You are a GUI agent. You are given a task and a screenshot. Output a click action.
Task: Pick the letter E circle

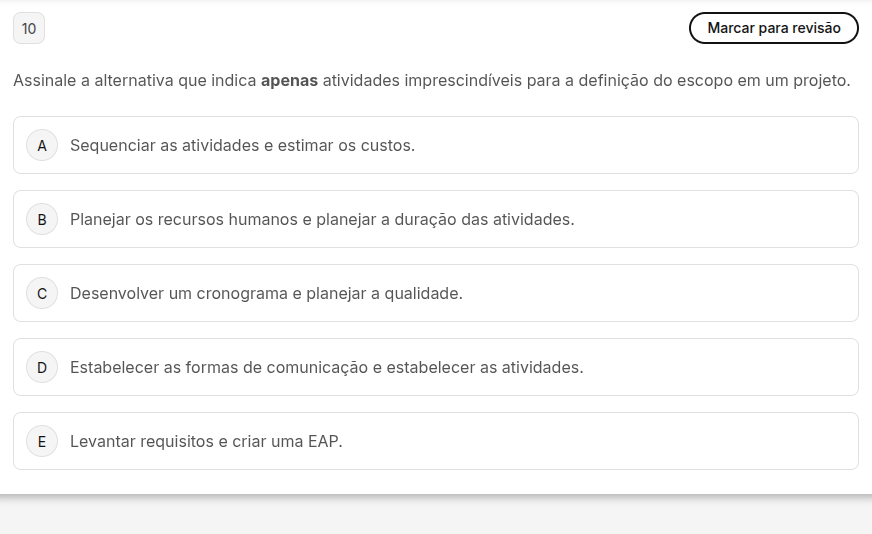coord(42,441)
